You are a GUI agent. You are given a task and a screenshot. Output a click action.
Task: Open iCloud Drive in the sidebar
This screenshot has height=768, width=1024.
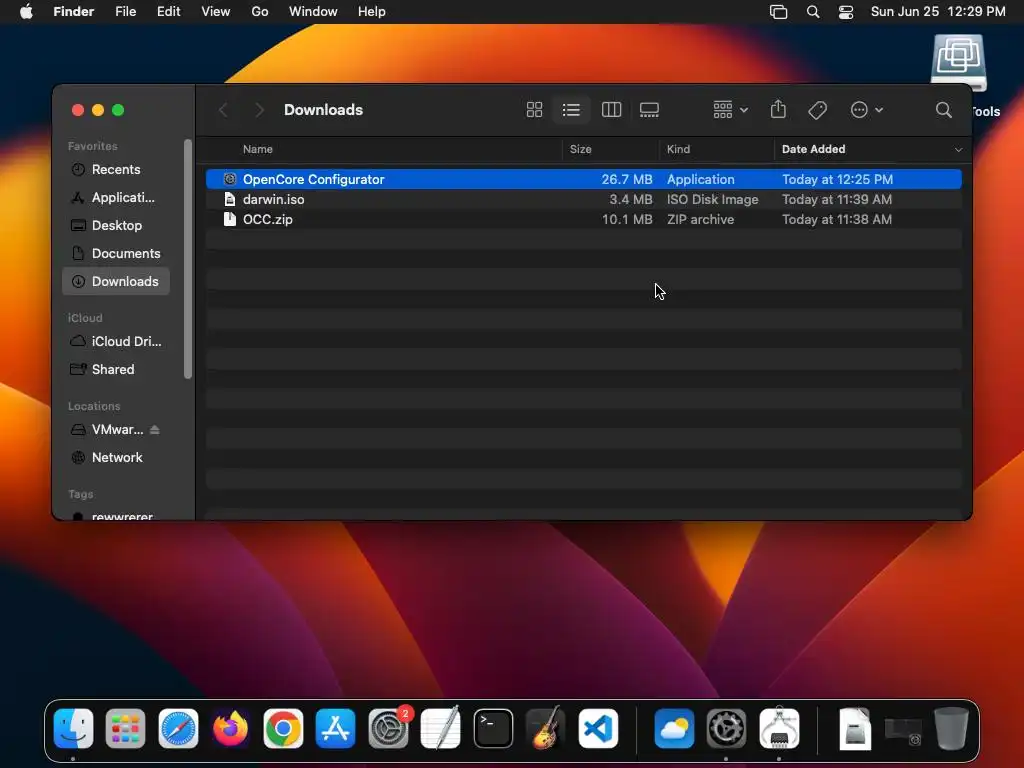[116, 342]
